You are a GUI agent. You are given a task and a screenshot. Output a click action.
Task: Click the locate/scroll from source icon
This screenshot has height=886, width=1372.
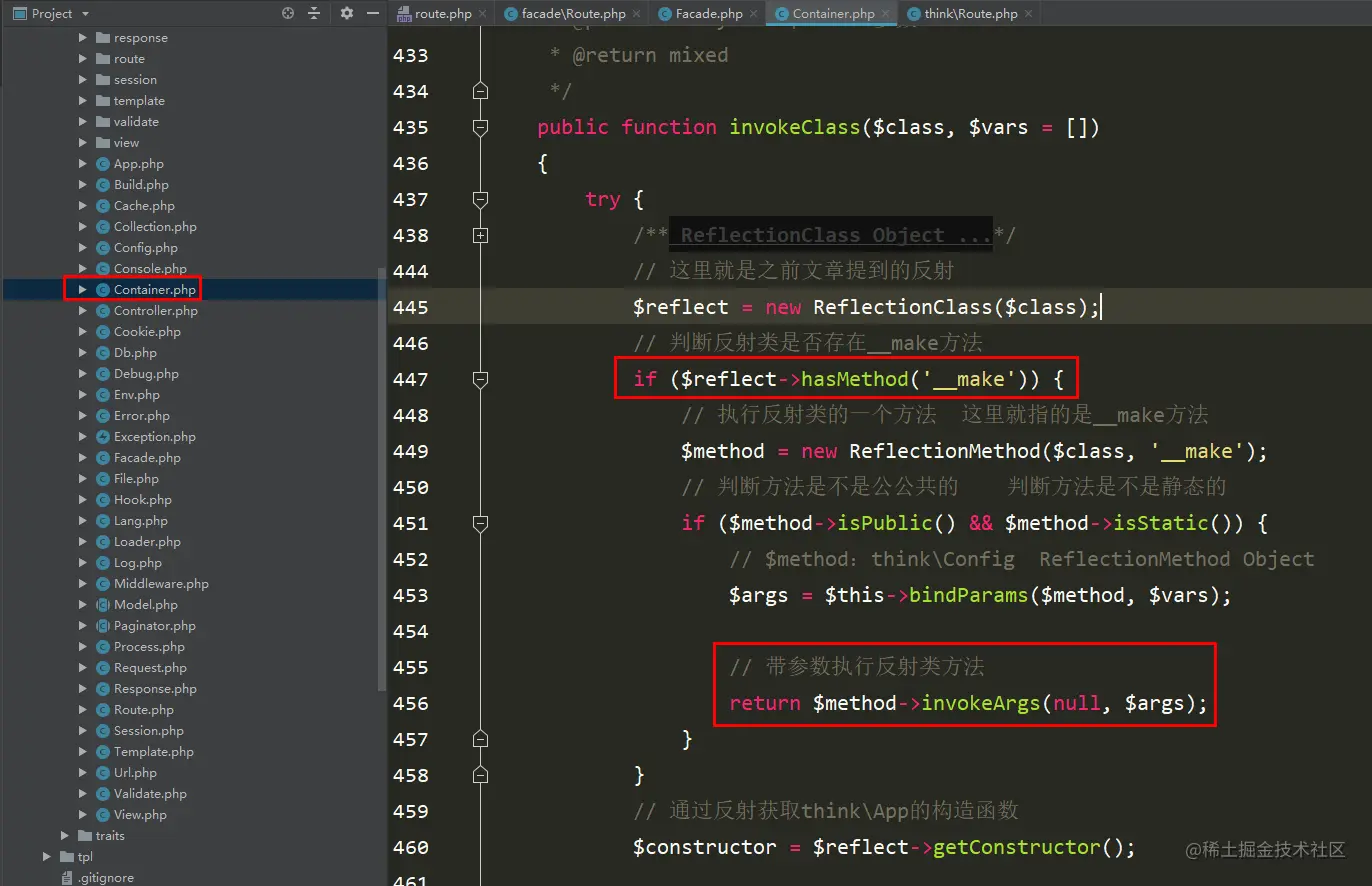pyautogui.click(x=288, y=13)
